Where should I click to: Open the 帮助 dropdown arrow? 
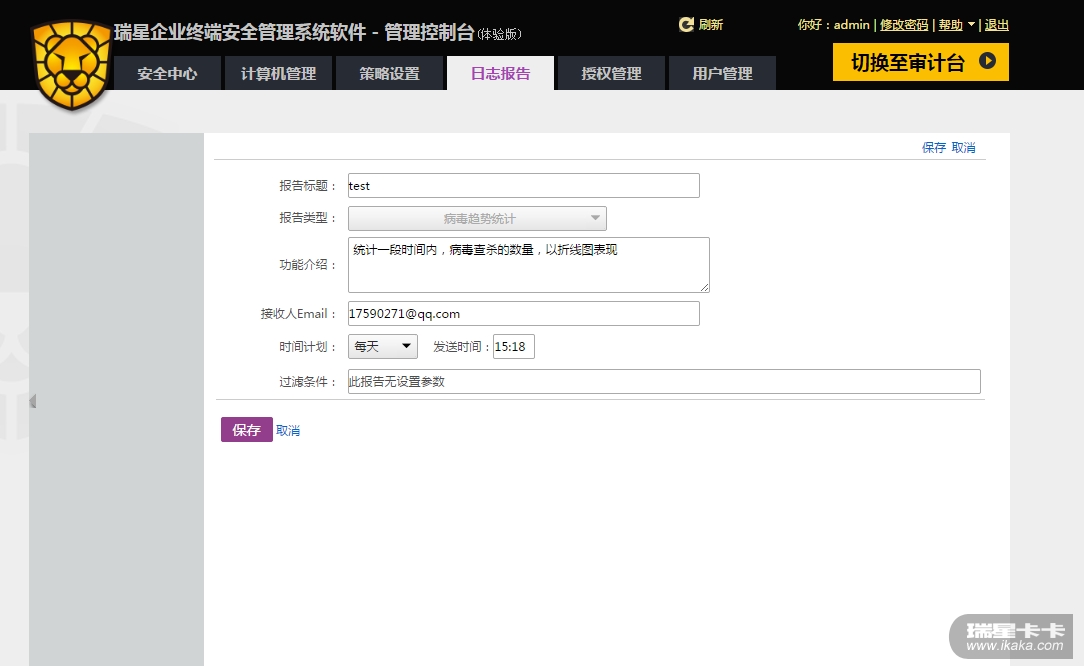[x=971, y=25]
